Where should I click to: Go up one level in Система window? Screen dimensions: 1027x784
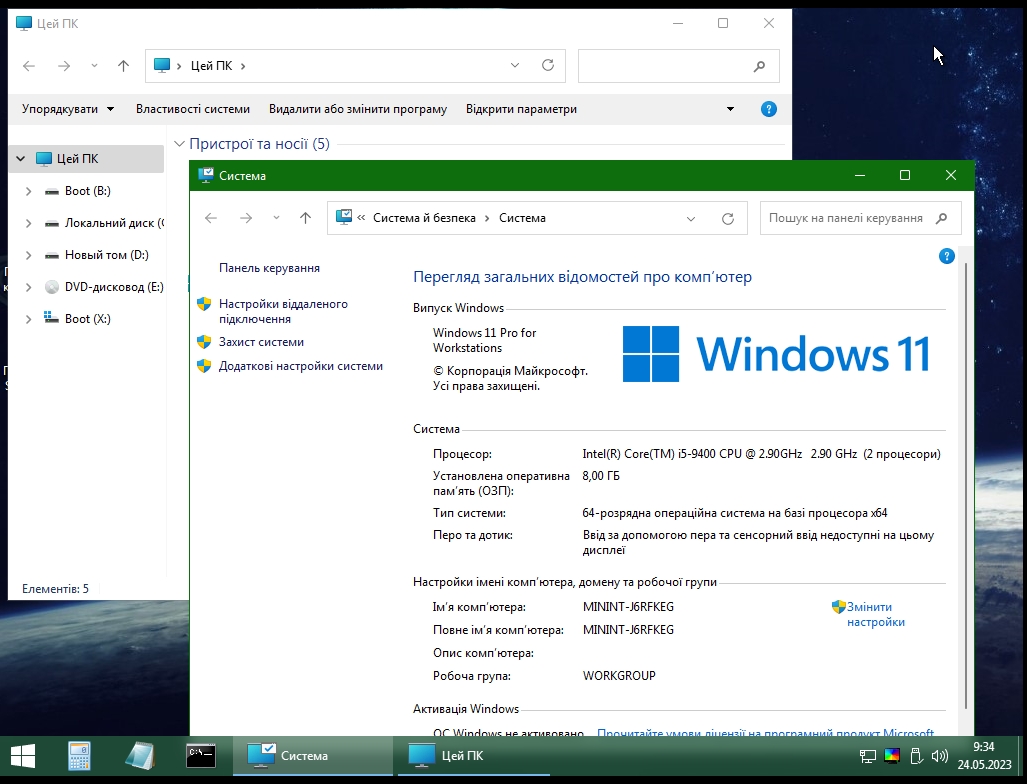[x=305, y=218]
